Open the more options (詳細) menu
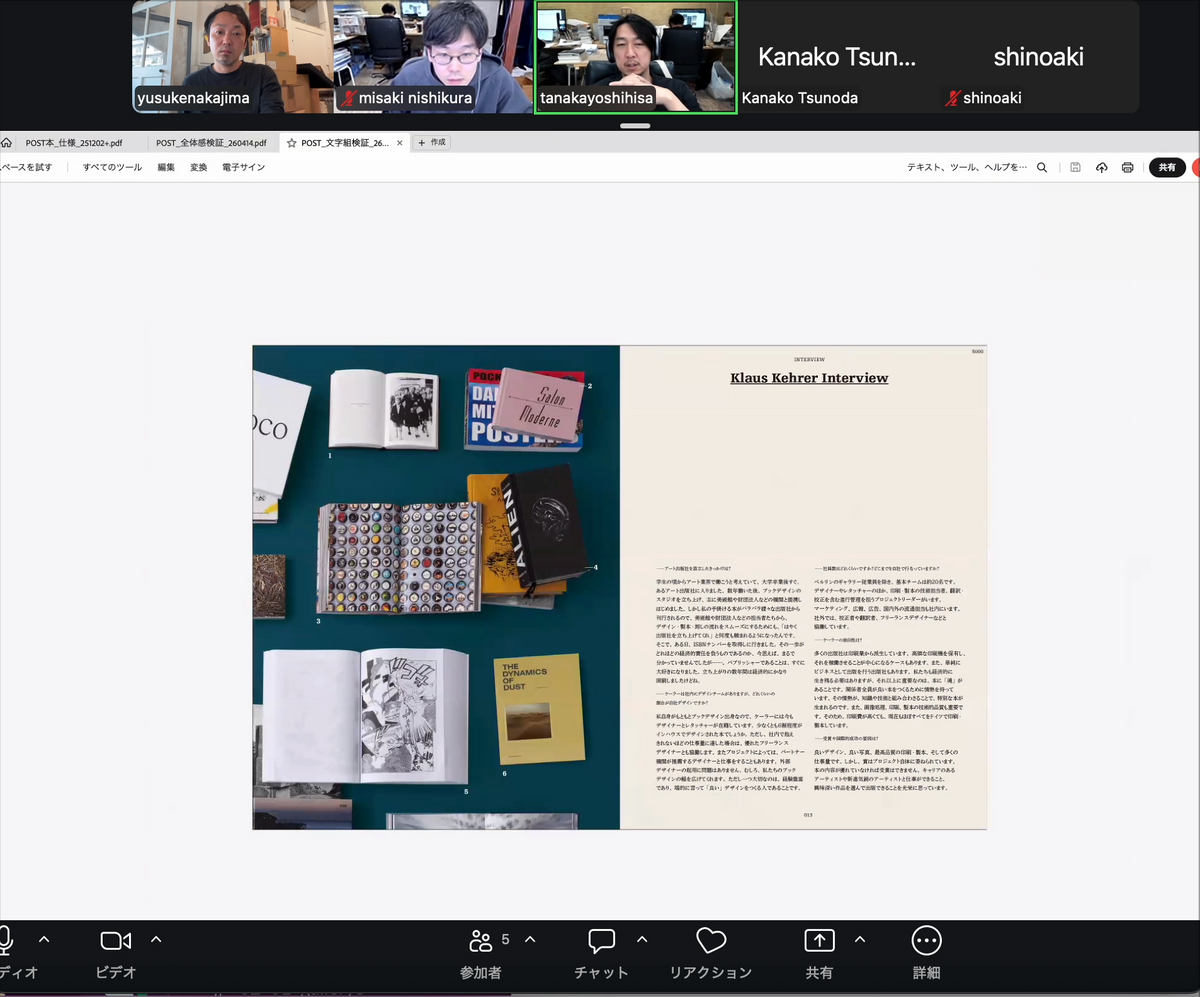The height and width of the screenshot is (997, 1200). tap(926, 941)
